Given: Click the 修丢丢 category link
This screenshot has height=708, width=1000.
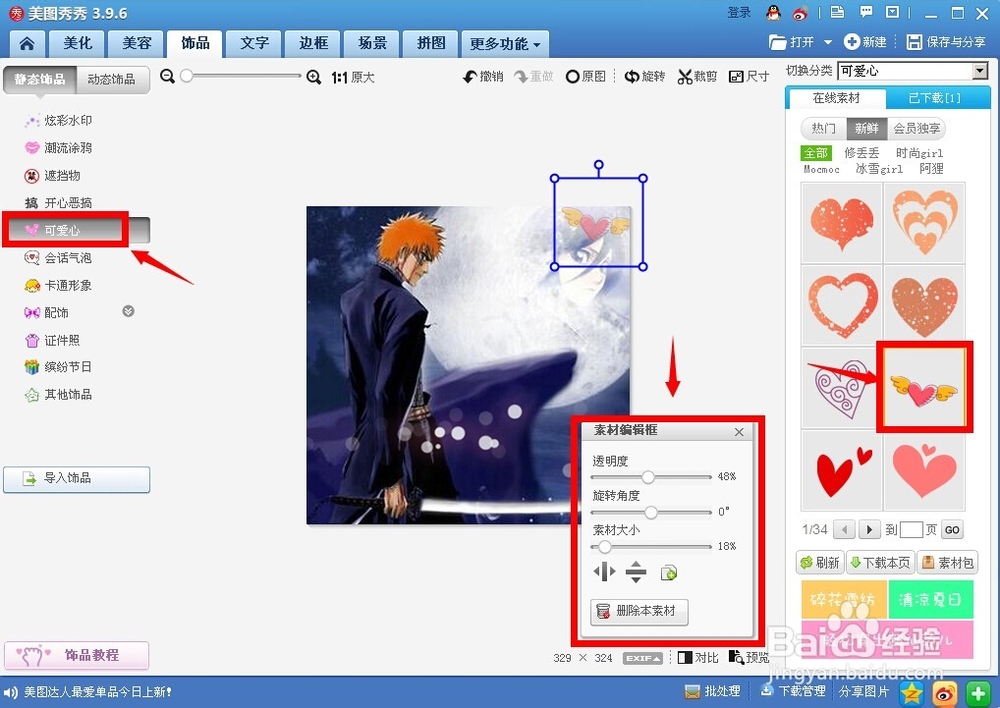Looking at the screenshot, I should tap(862, 153).
